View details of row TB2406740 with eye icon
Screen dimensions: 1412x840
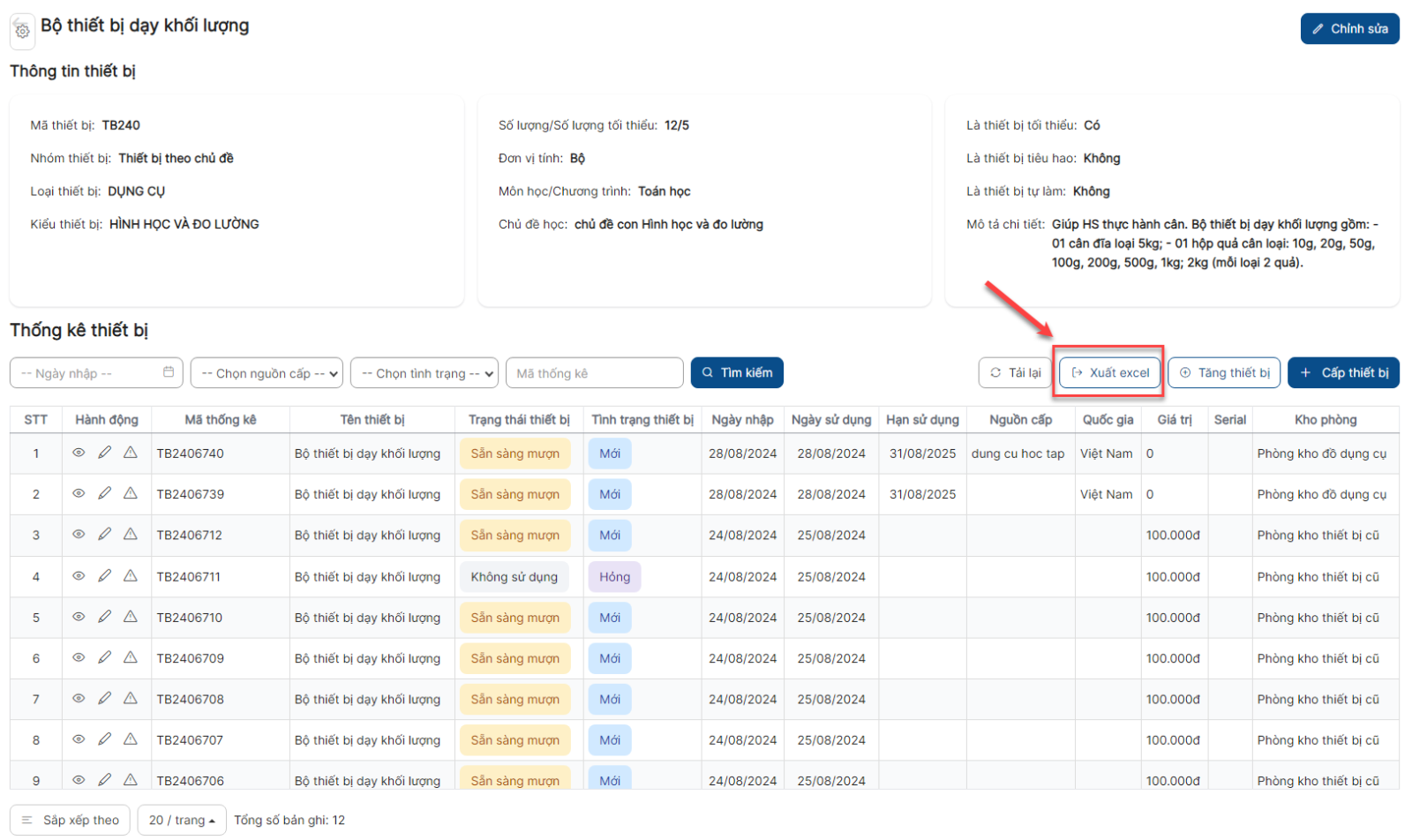79,453
